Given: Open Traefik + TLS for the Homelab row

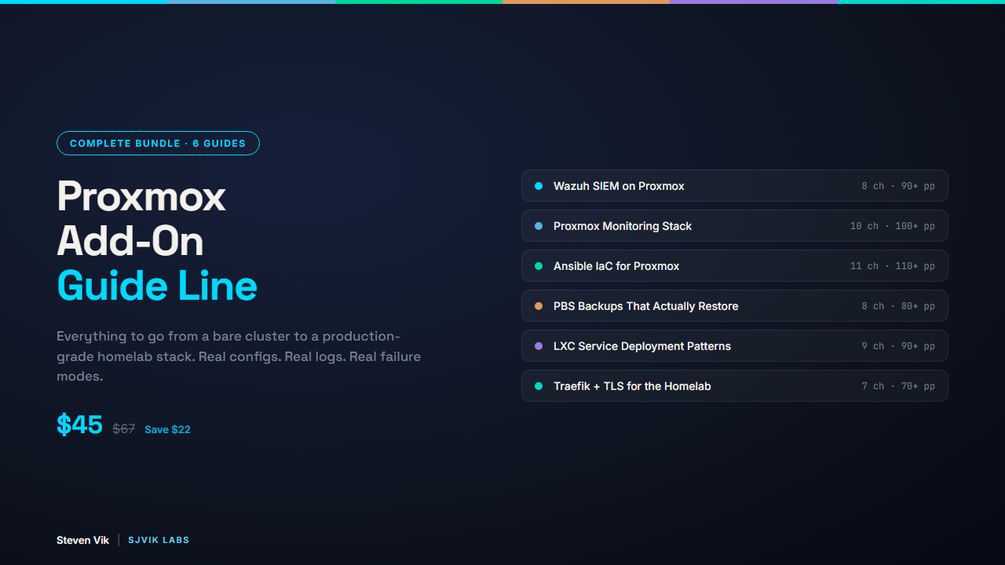Looking at the screenshot, I should (735, 386).
